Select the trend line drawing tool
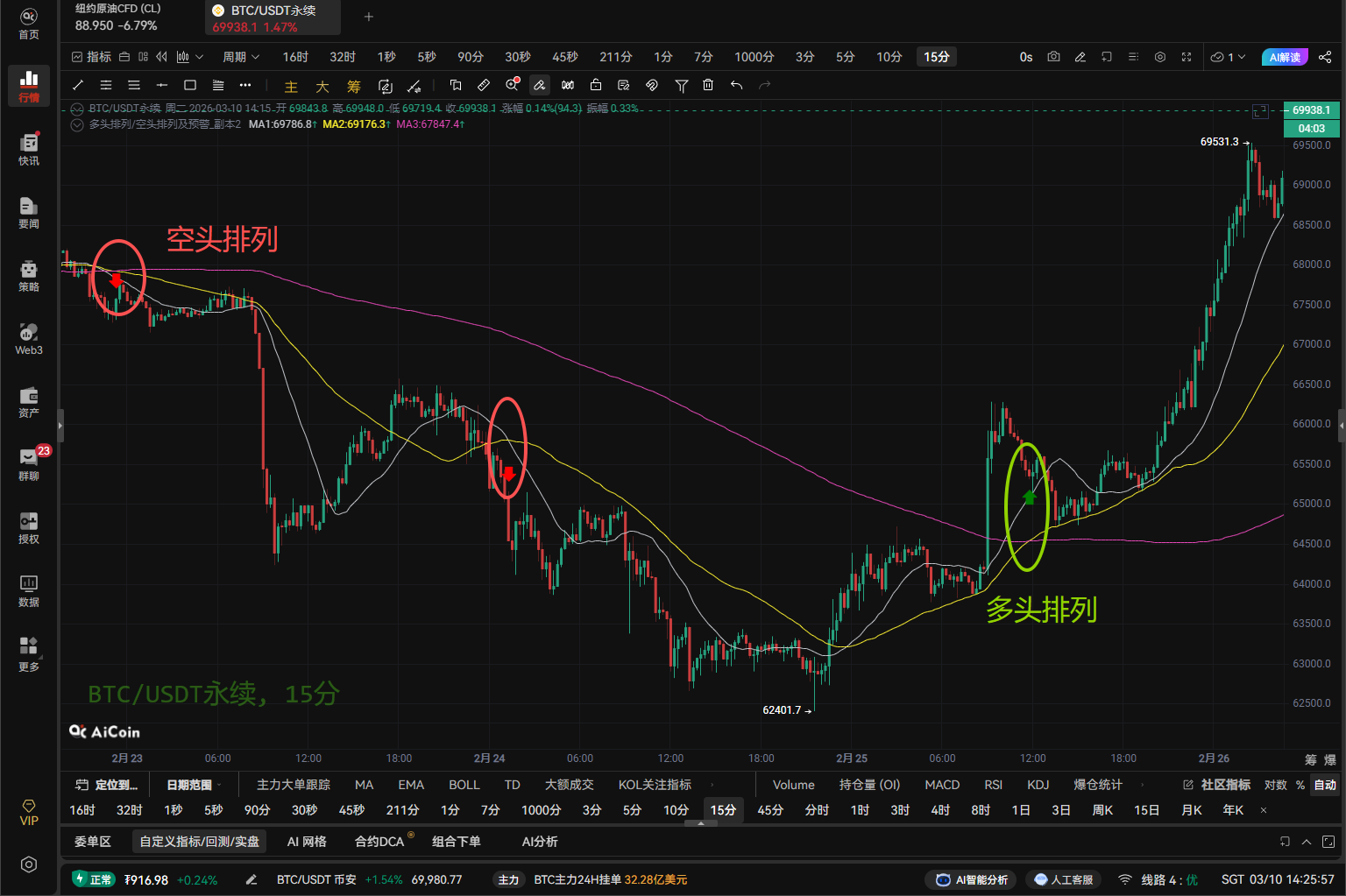Viewport: 1346px width, 896px height. [x=78, y=85]
